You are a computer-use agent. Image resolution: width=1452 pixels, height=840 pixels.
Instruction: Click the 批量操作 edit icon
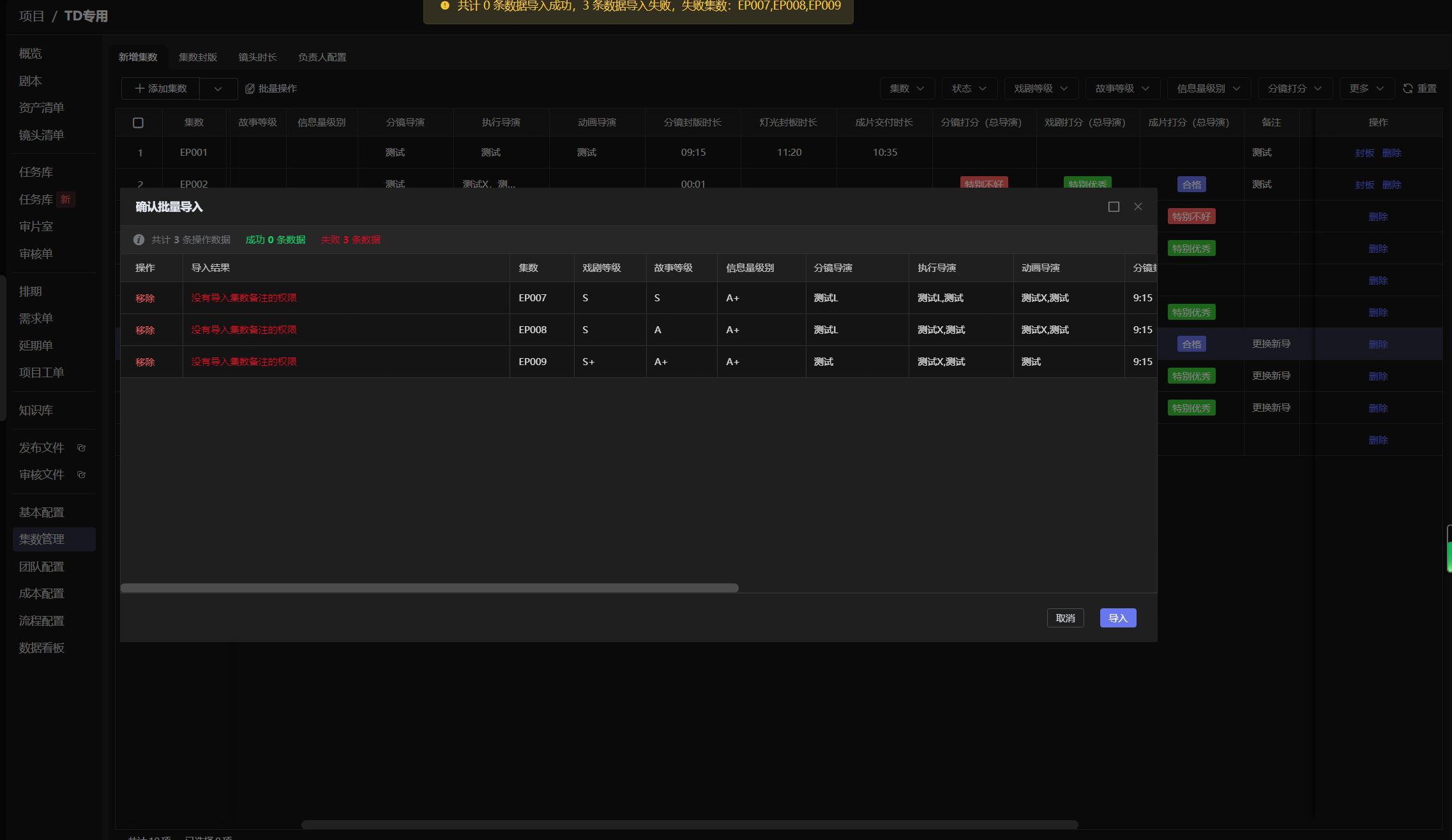(250, 89)
